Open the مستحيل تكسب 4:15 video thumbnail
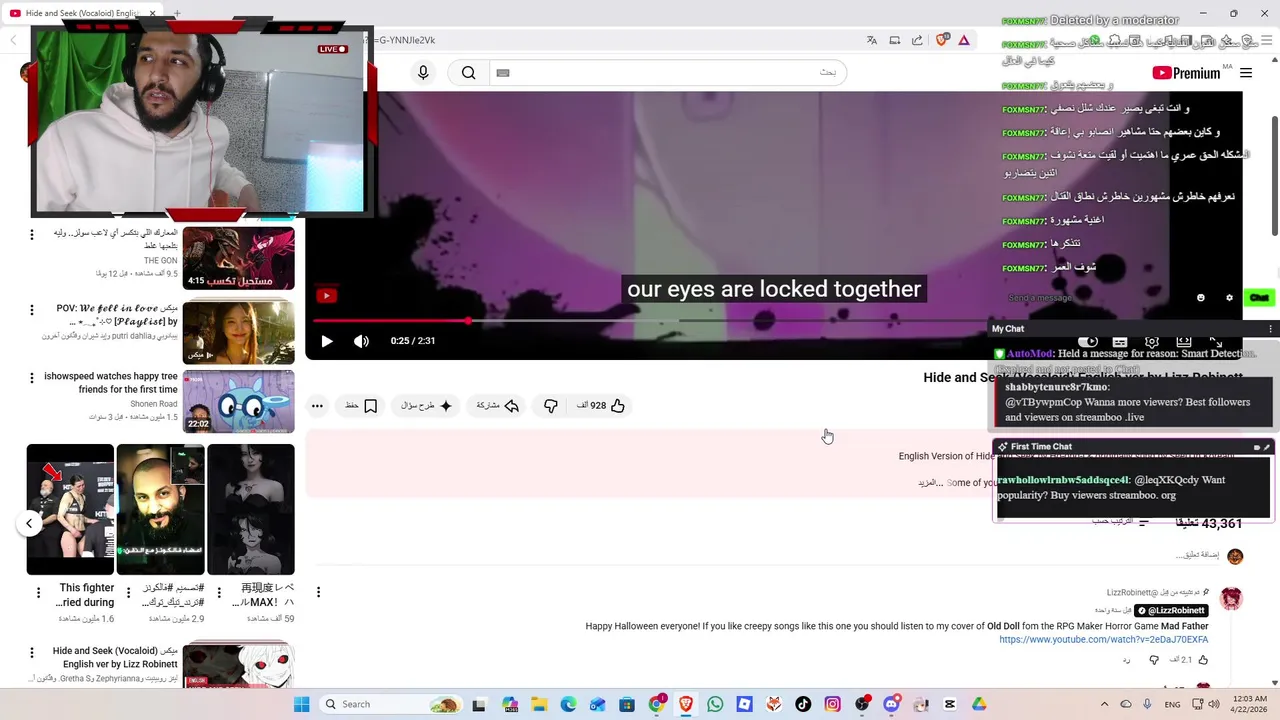This screenshot has width=1280, height=720. click(238, 258)
